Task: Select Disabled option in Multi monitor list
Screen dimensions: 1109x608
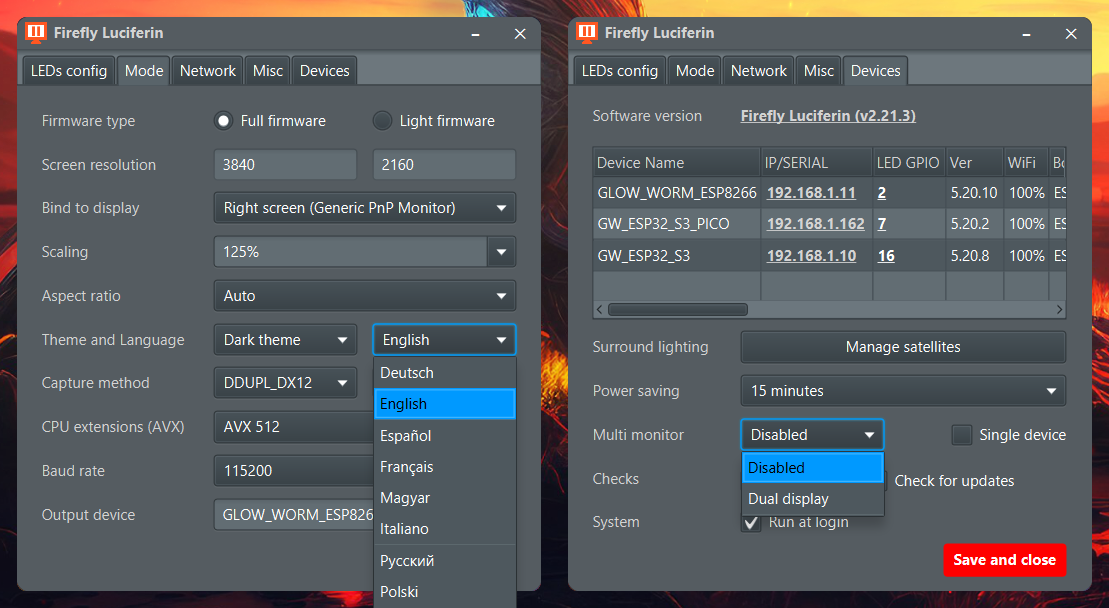Action: [x=813, y=467]
